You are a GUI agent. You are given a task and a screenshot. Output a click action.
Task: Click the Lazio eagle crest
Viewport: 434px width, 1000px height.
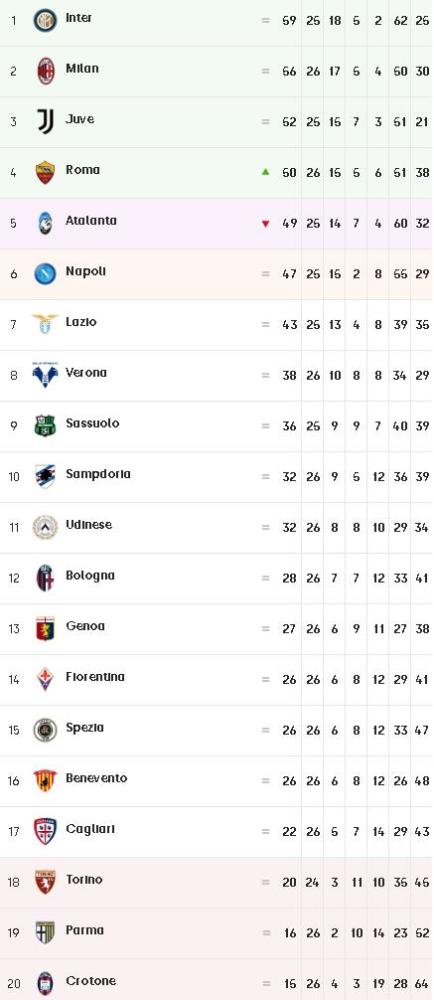(x=45, y=324)
